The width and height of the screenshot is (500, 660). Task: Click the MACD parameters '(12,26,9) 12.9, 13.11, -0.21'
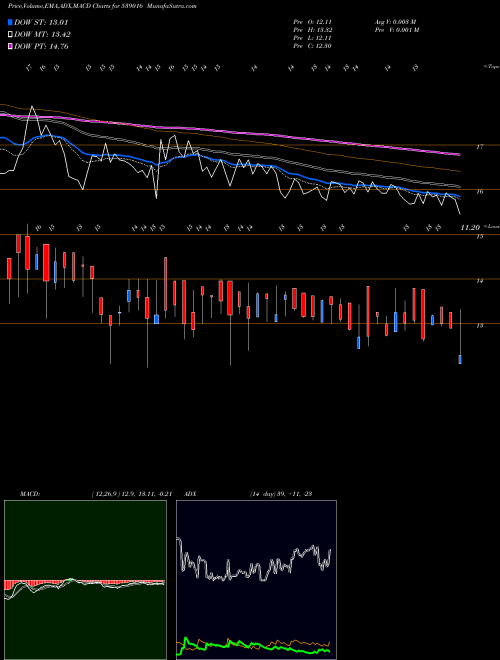[131, 494]
